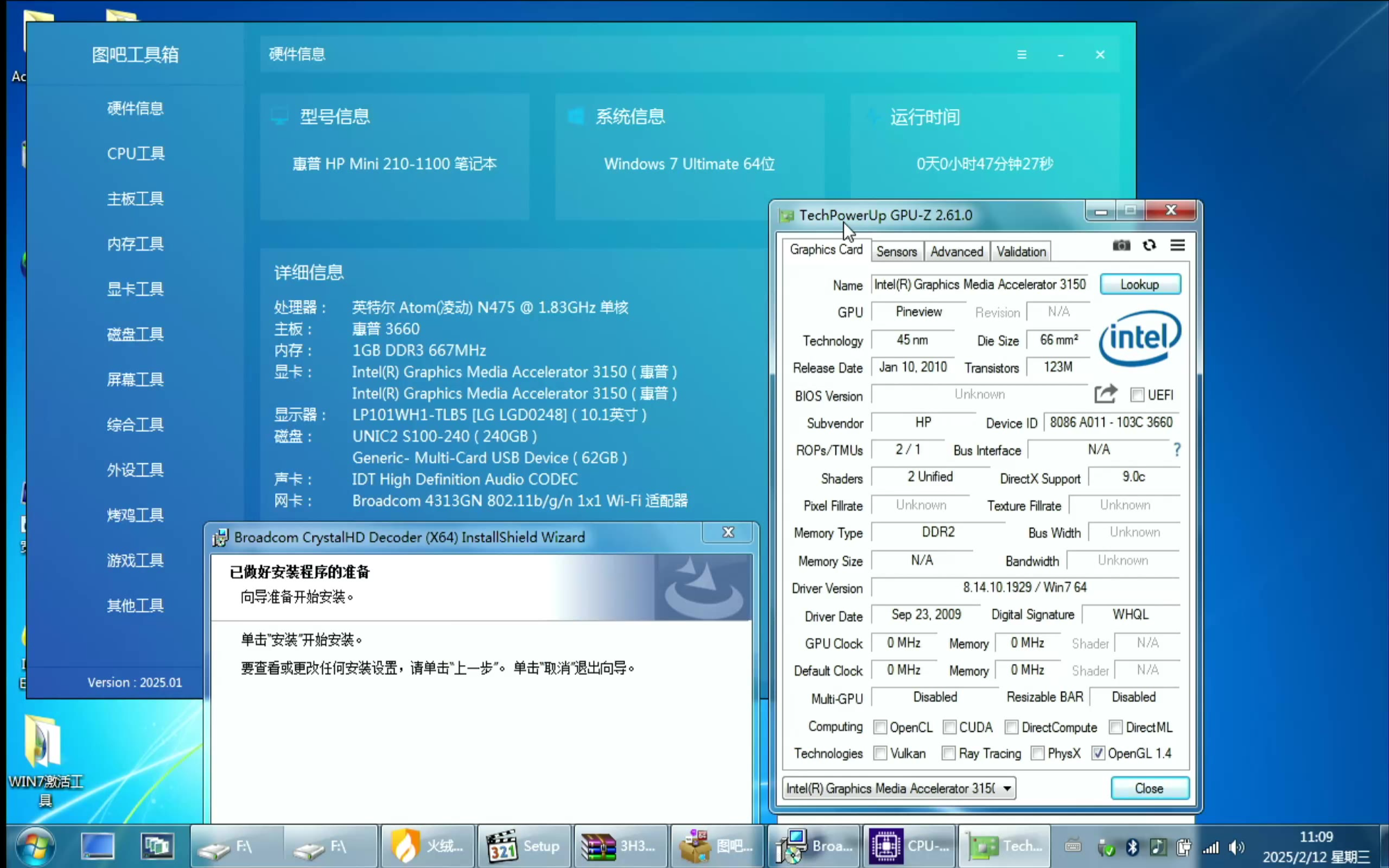
Task: Select the Graphics Card tab
Action: (826, 250)
